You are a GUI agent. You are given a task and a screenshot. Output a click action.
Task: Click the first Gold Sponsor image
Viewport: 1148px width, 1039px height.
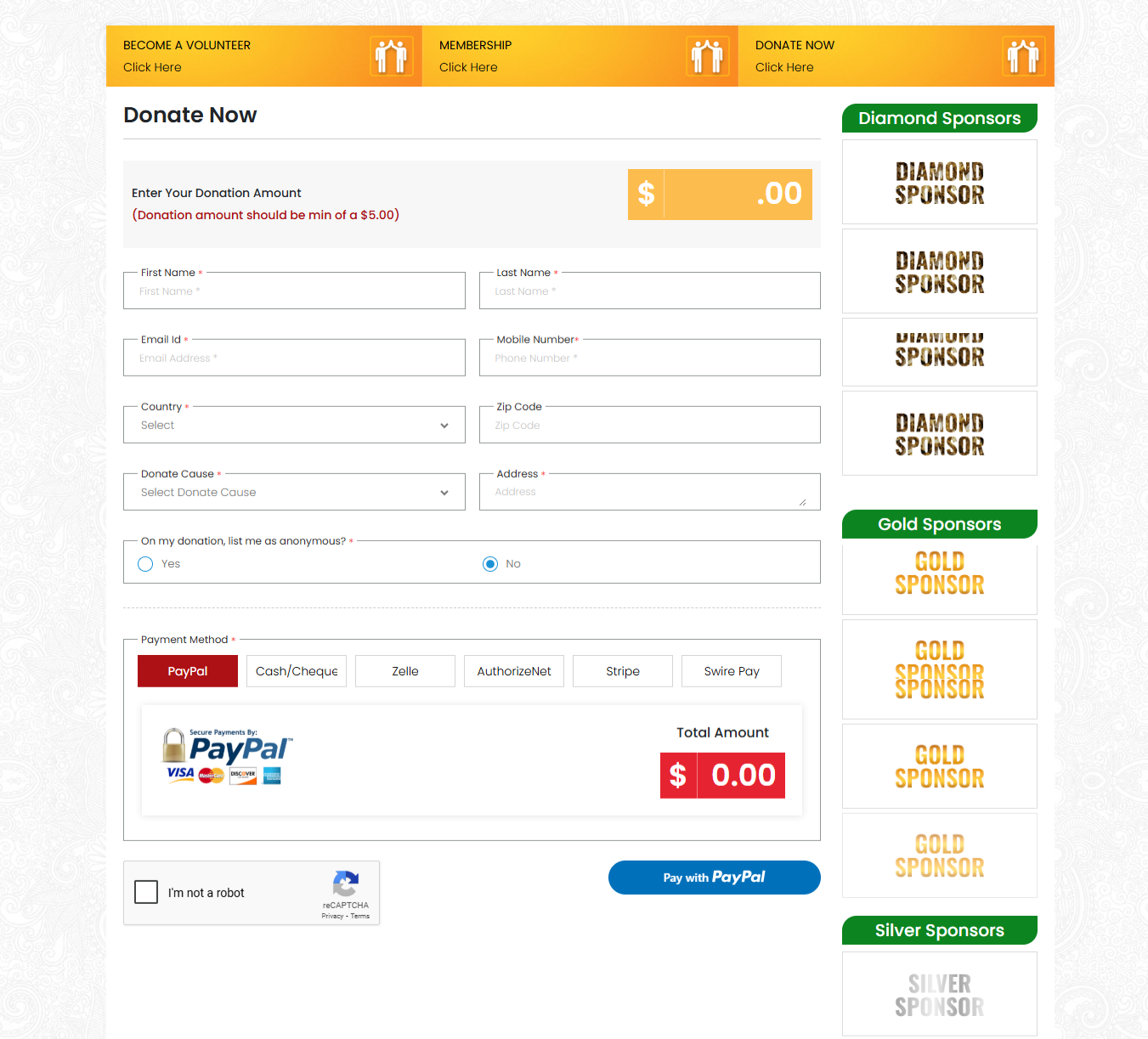tap(939, 573)
